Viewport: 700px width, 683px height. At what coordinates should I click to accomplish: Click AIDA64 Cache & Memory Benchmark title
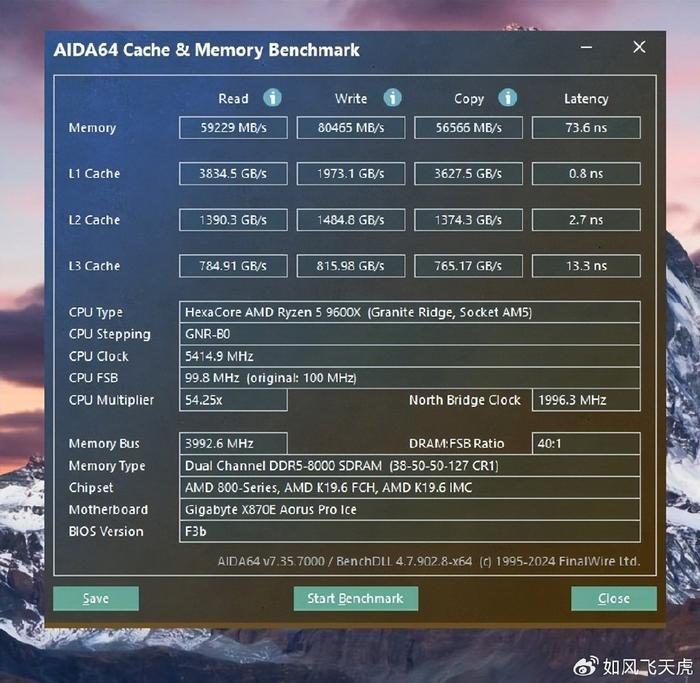[x=206, y=50]
